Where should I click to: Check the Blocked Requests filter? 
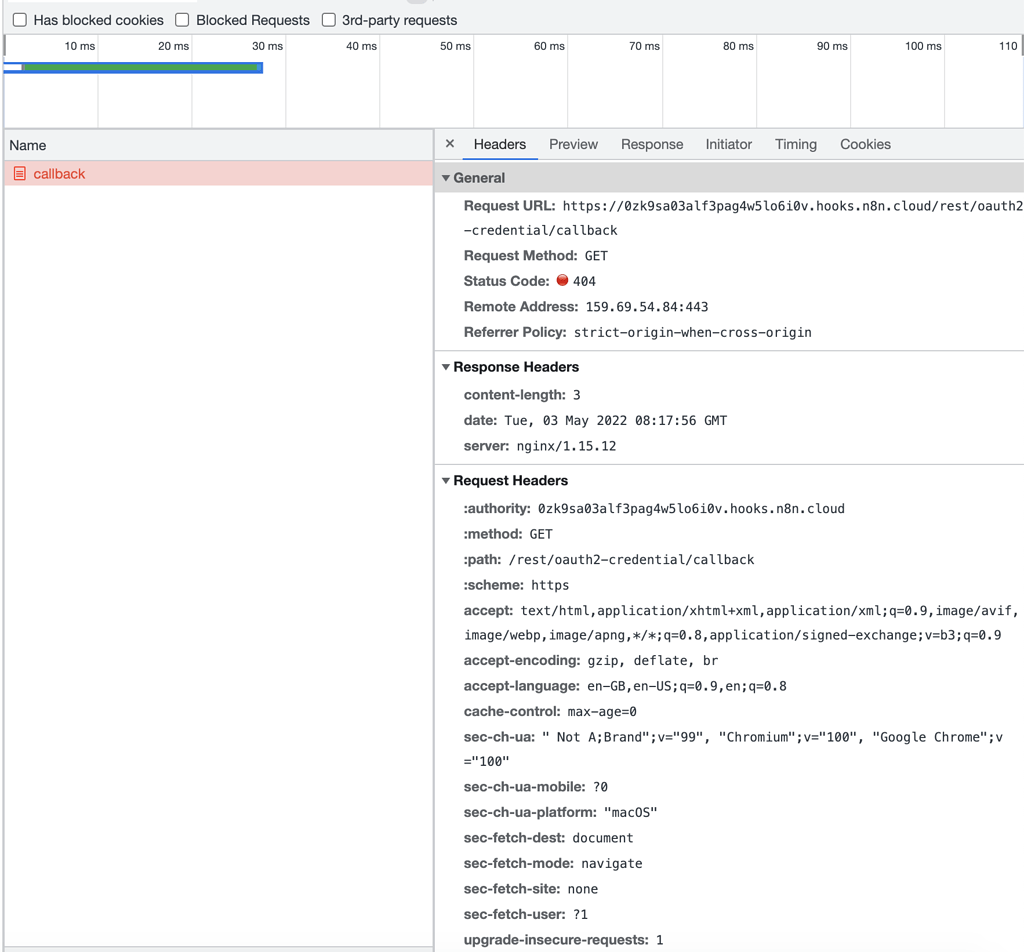pyautogui.click(x=182, y=20)
